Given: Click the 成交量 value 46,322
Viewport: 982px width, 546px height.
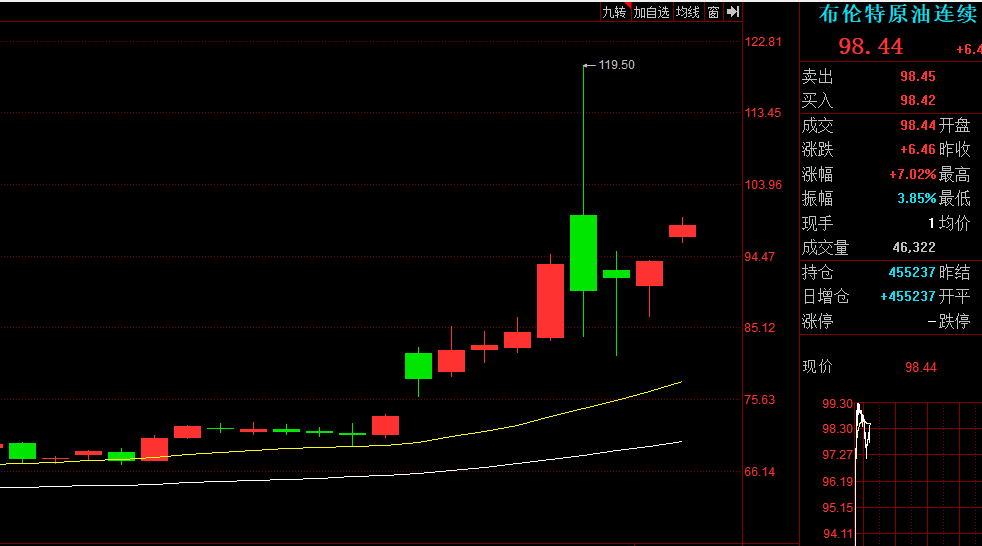Looking at the screenshot, I should 914,247.
